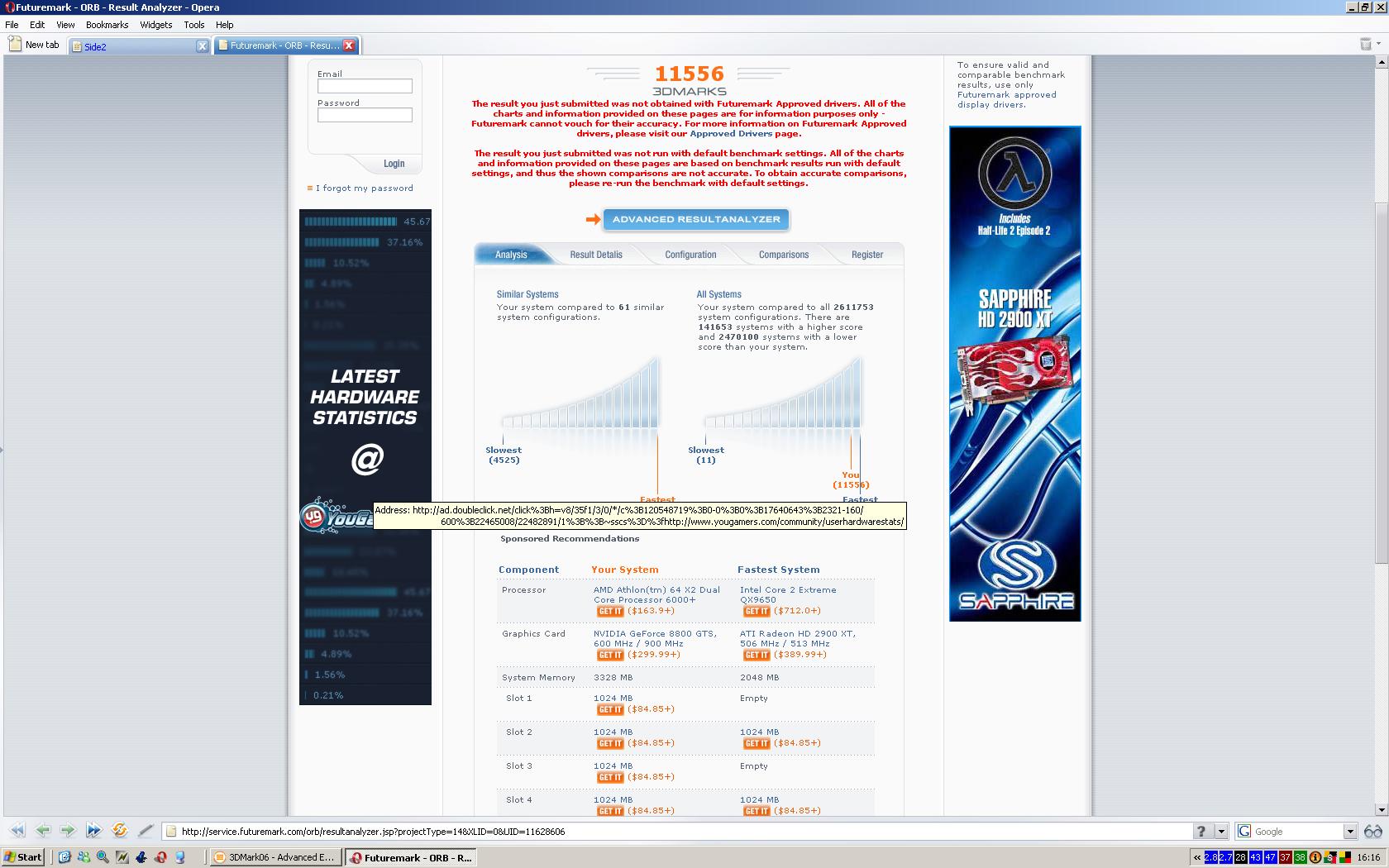Click the 16:16 system tray clock
This screenshot has width=1389, height=868.
(x=1368, y=857)
